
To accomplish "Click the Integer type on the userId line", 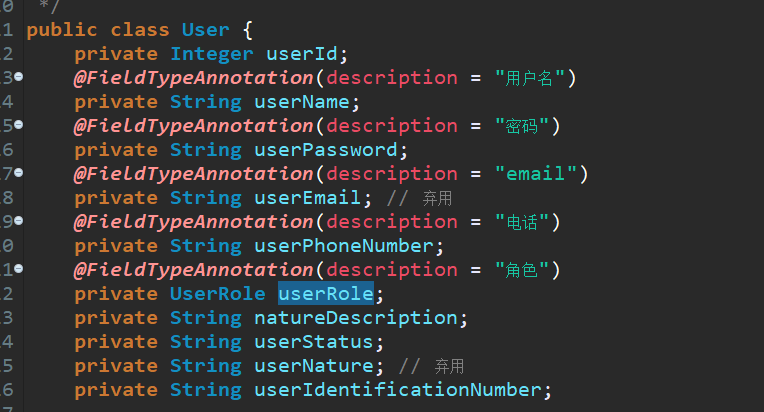I will pos(211,54).
